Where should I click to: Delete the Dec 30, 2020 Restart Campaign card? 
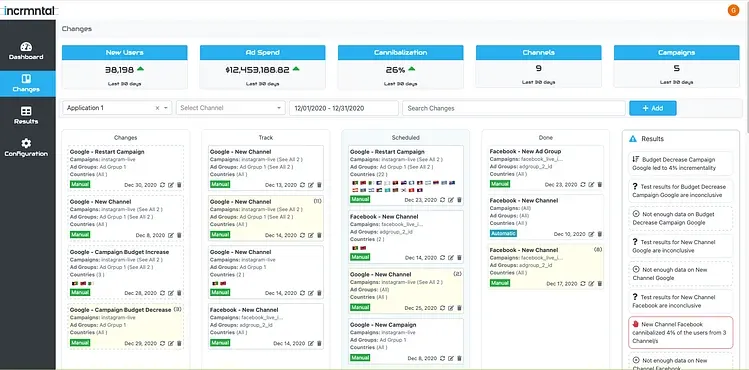click(x=179, y=185)
